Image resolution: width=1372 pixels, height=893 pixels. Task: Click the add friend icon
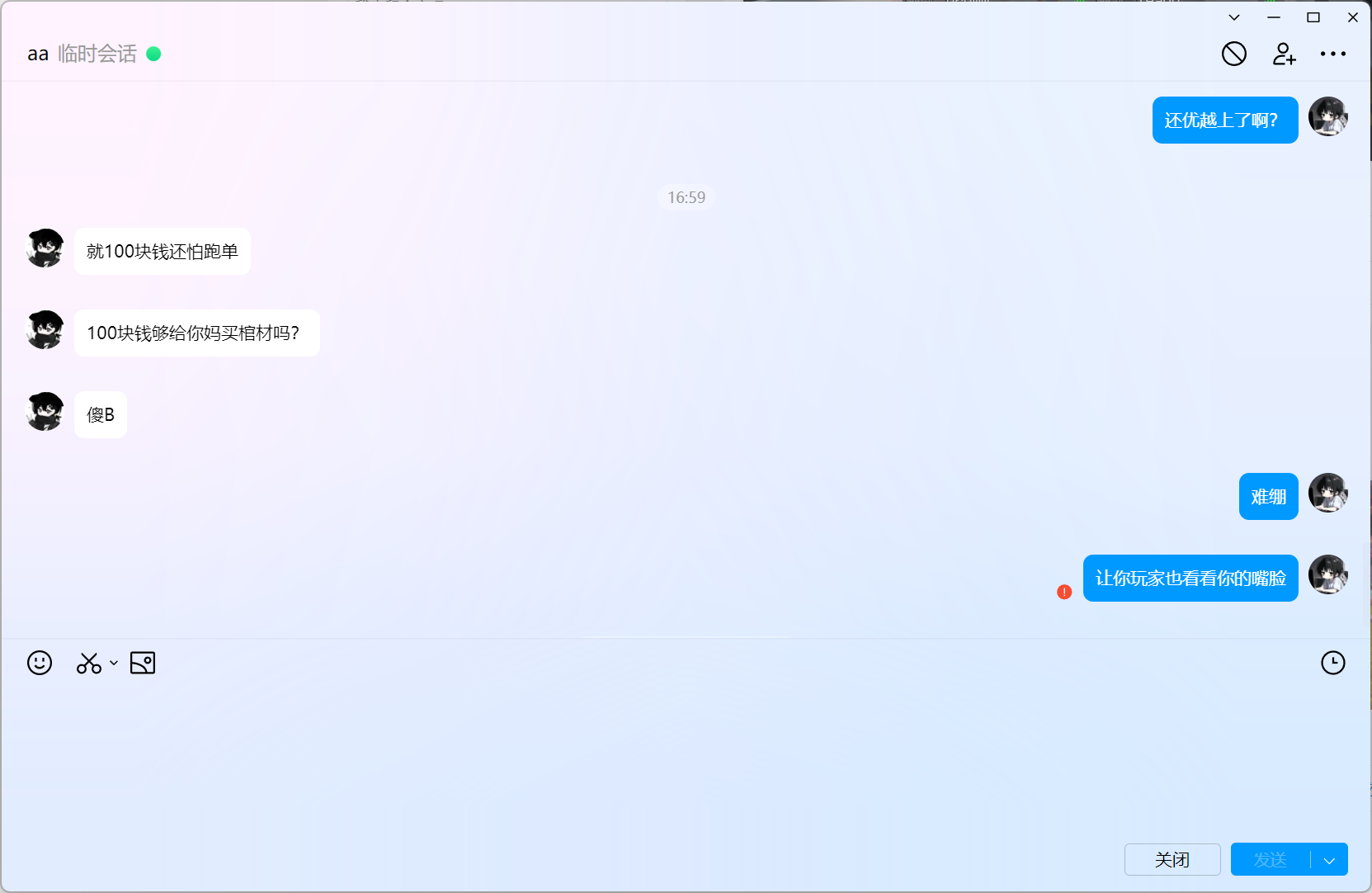pos(1284,54)
